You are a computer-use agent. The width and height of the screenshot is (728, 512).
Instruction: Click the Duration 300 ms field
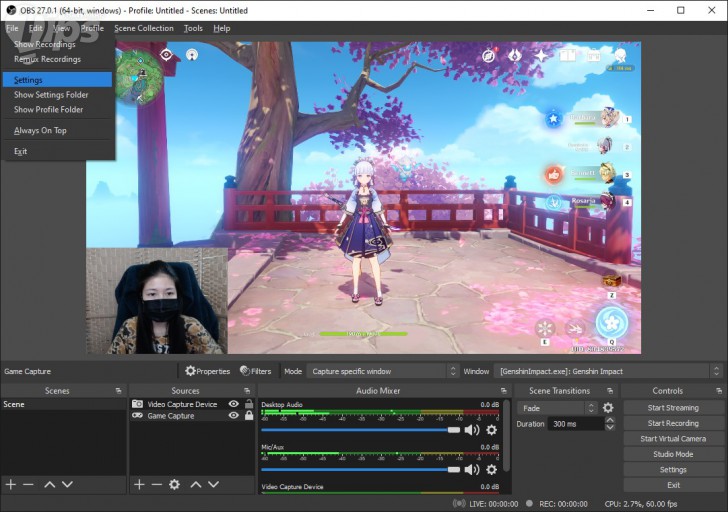point(576,424)
